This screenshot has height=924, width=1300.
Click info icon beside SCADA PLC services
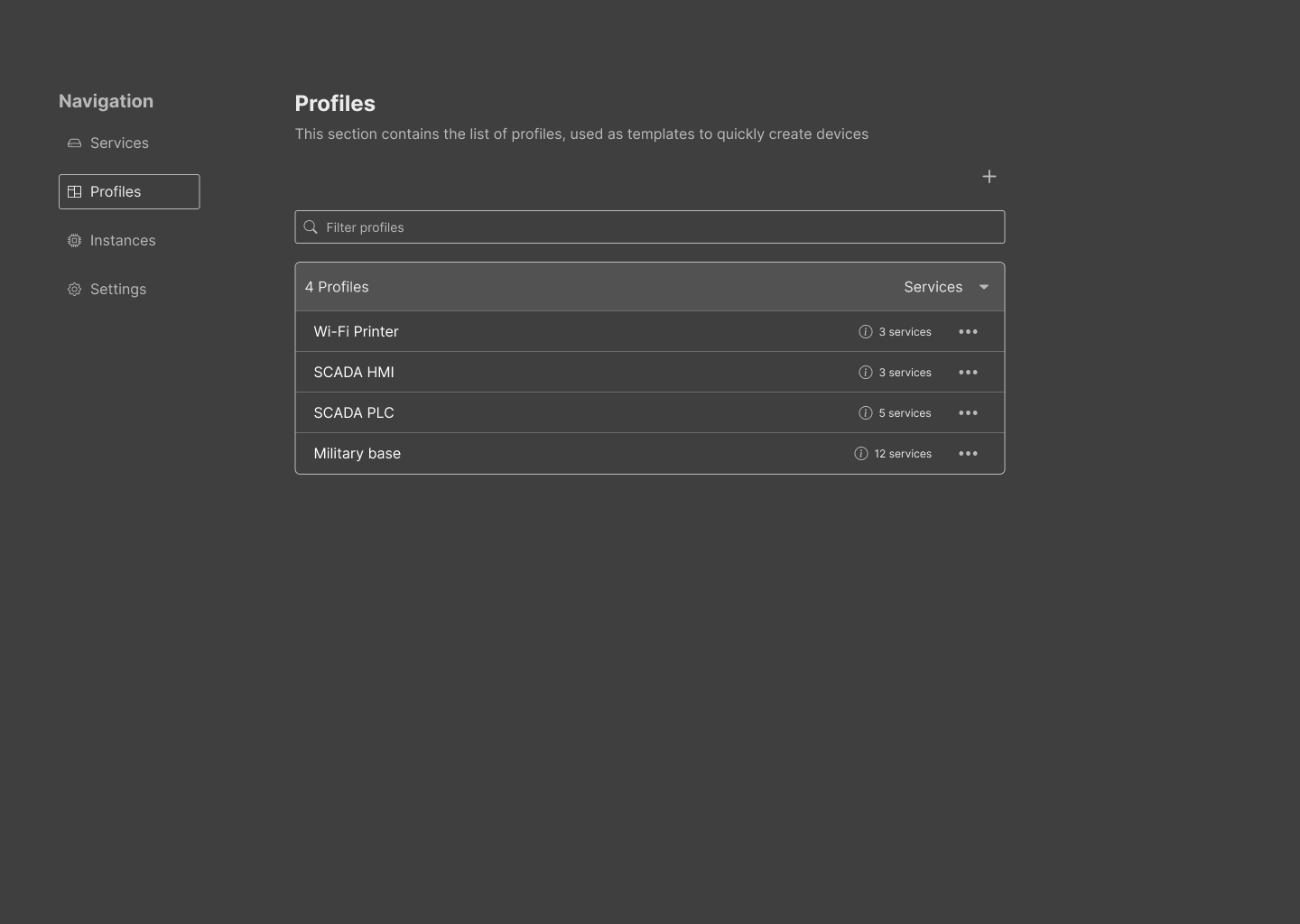pyautogui.click(x=865, y=413)
